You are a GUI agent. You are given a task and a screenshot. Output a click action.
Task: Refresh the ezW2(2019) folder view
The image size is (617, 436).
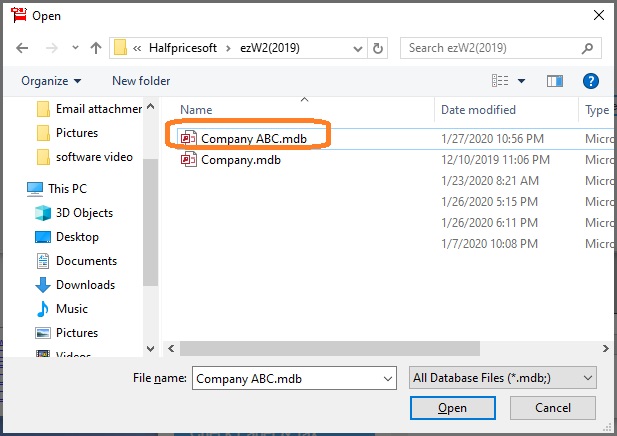378,48
